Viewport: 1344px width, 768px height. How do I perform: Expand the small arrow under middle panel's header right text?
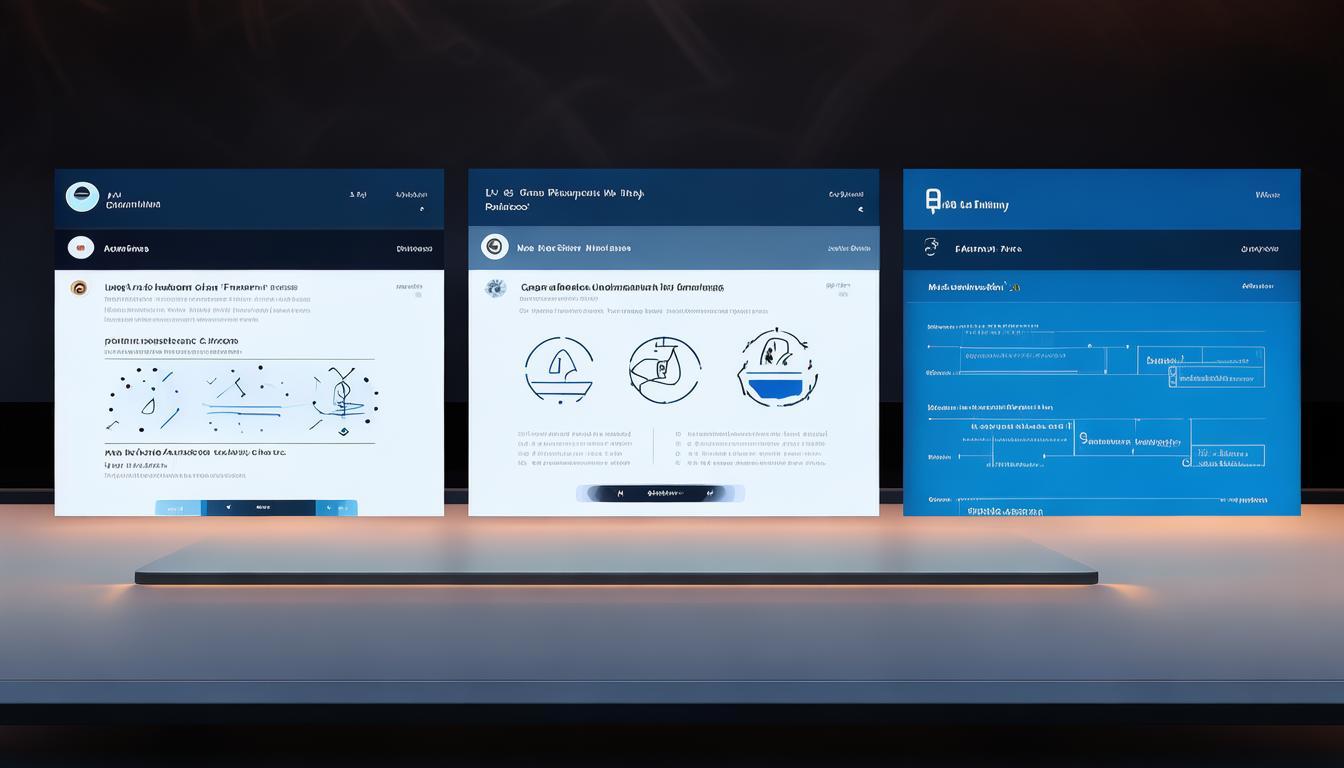pos(859,210)
